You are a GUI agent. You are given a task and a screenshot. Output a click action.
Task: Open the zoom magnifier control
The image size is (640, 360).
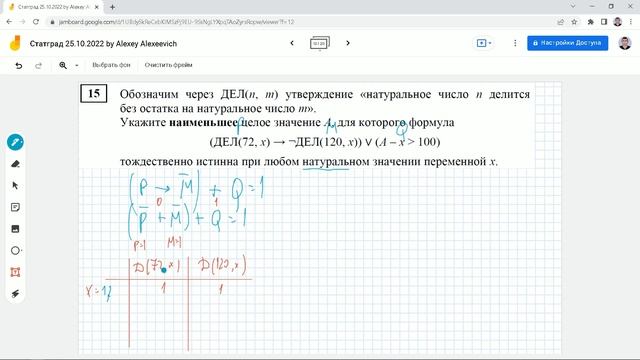pos(63,65)
